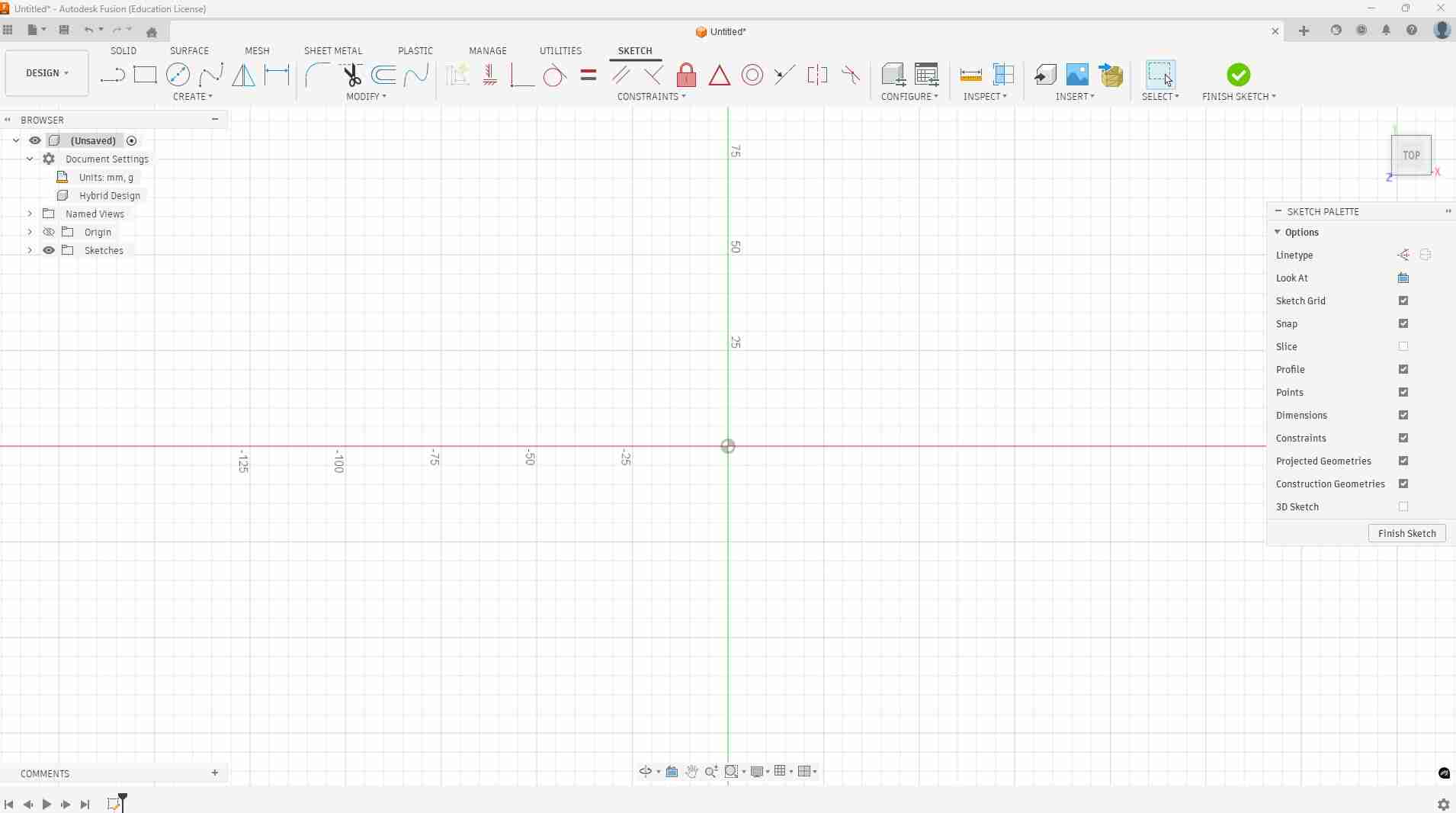Image resolution: width=1456 pixels, height=813 pixels.
Task: Click the Fix/Unfix lock constraint icon
Action: (686, 75)
